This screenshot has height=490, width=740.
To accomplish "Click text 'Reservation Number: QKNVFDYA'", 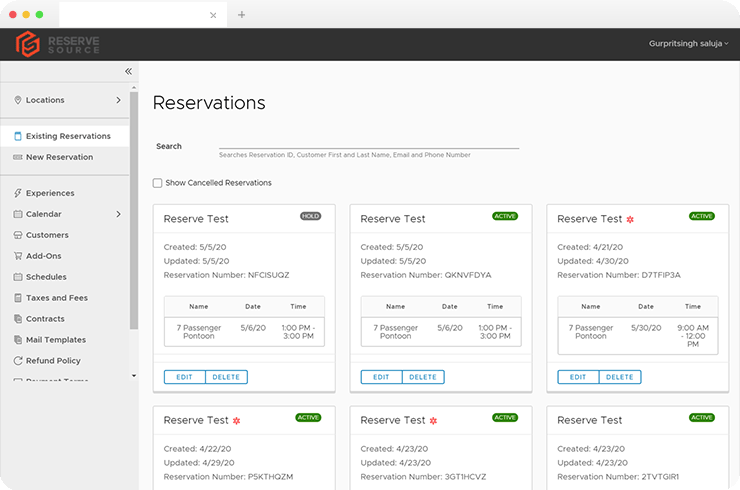I will tap(426, 275).
